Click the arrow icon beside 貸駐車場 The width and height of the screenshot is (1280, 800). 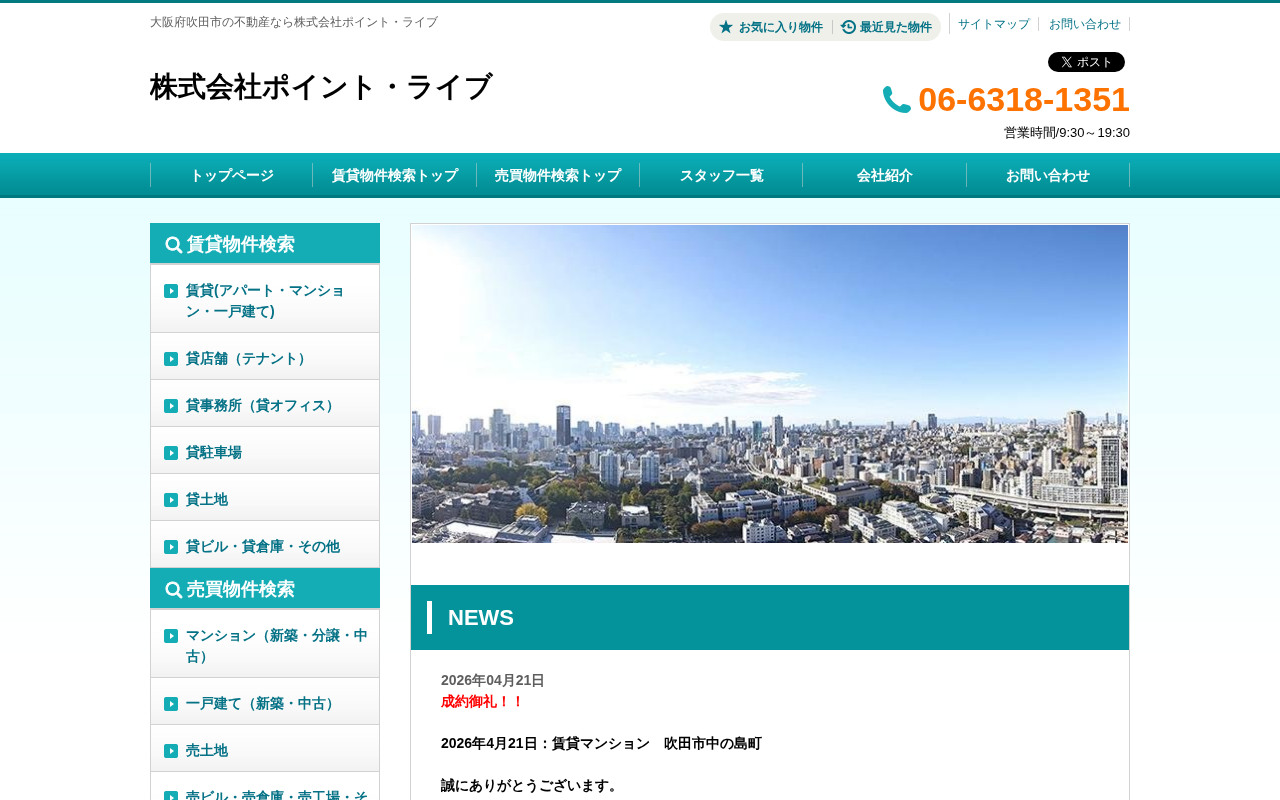(171, 453)
